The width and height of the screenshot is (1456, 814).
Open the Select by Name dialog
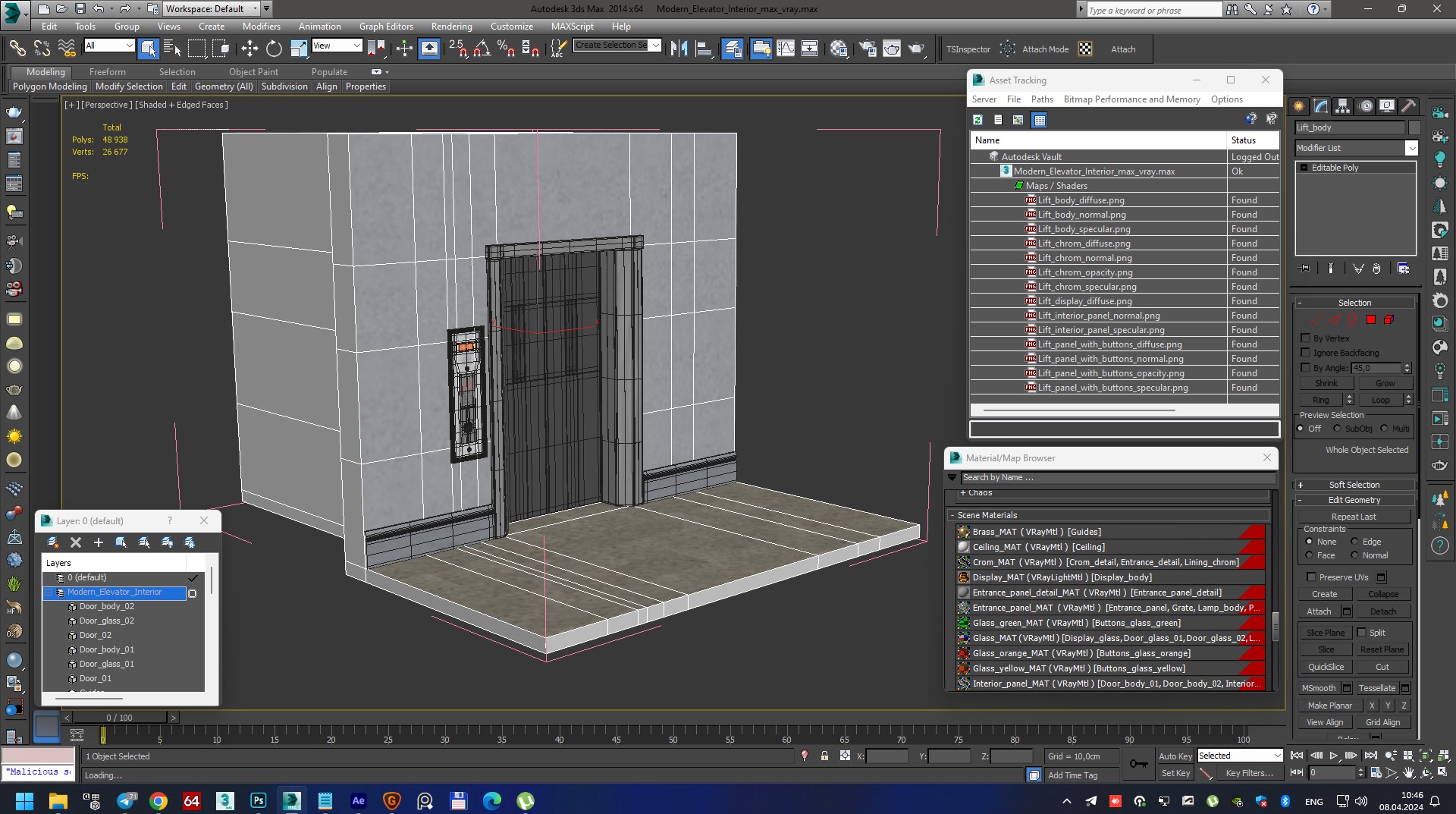(x=172, y=49)
